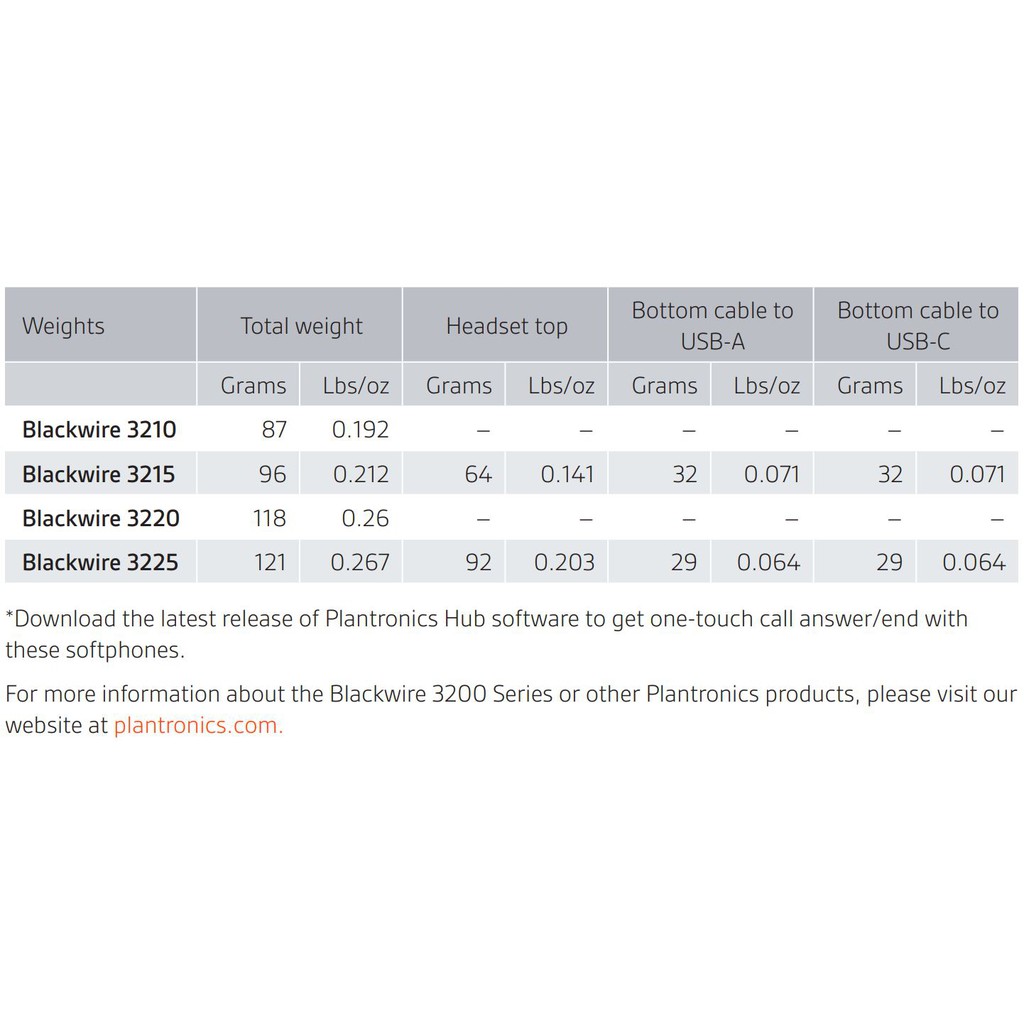Select the 118 grams total weight cell
Viewport: 1024px width, 1024px height.
(x=269, y=518)
